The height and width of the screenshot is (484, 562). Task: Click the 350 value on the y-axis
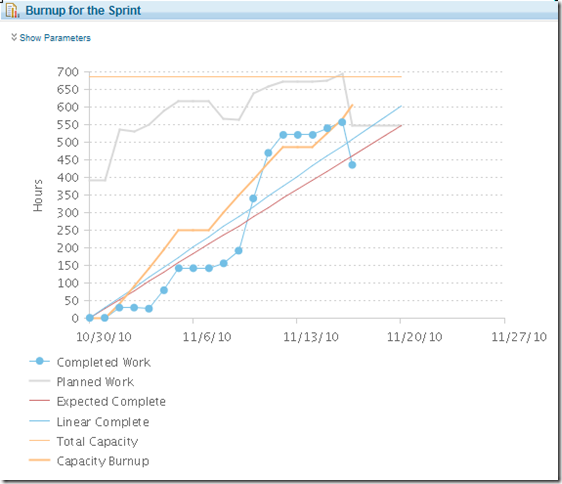click(68, 195)
